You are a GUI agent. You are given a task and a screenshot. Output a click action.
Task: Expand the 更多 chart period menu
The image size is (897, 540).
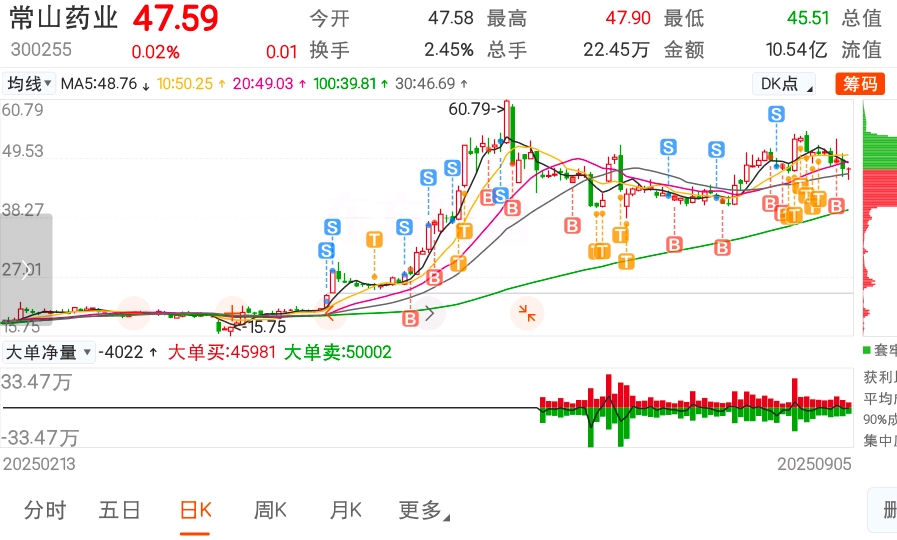(424, 510)
